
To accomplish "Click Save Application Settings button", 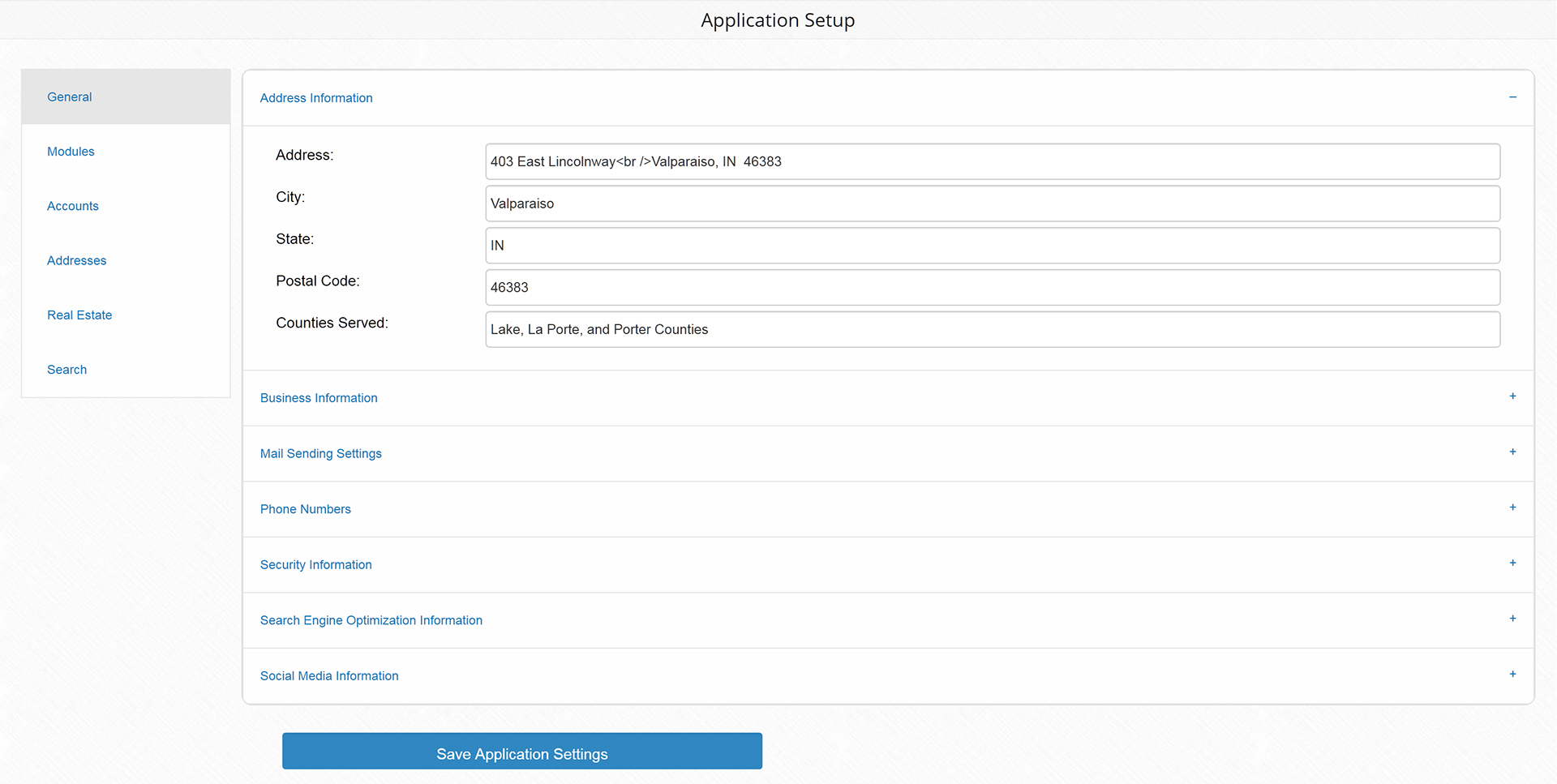I will point(522,752).
